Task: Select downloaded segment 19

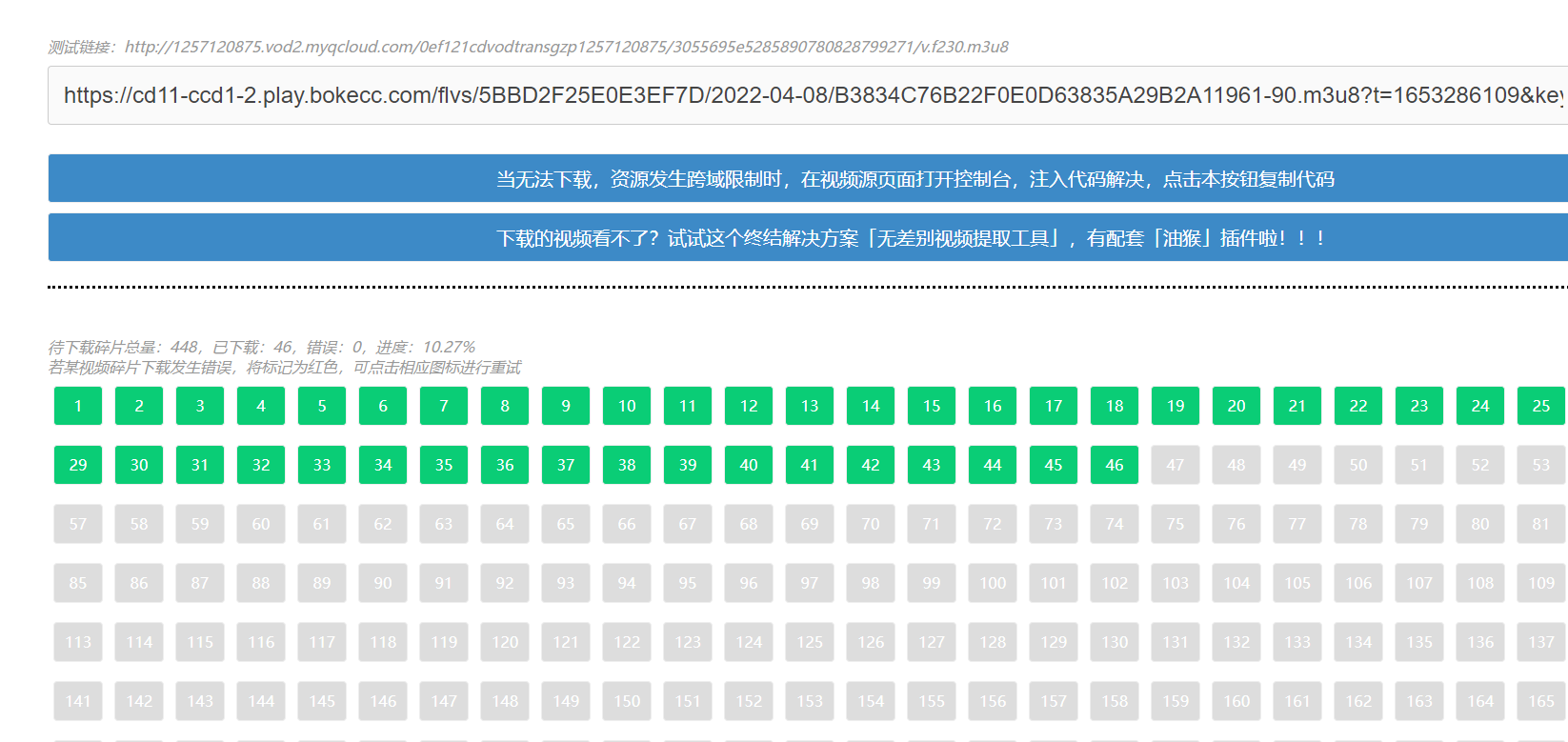Action: [x=1176, y=406]
